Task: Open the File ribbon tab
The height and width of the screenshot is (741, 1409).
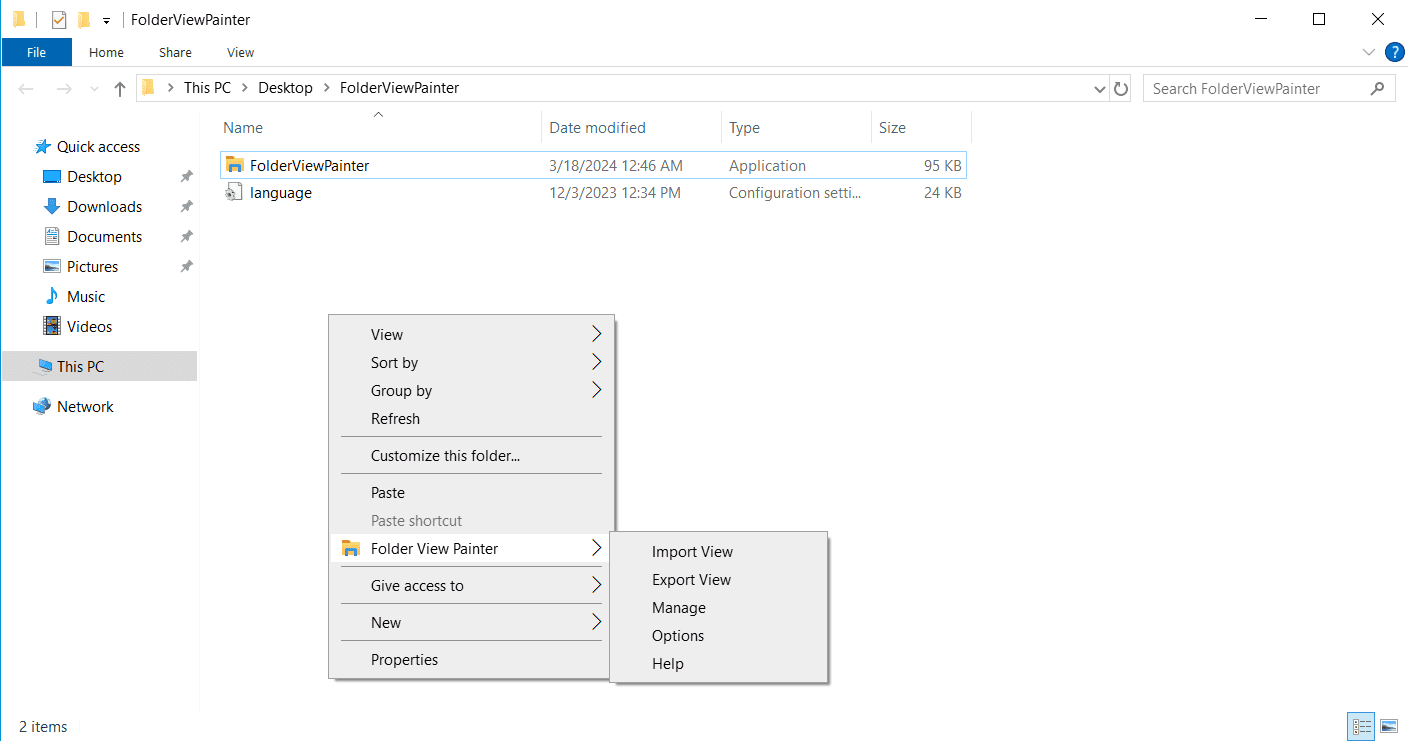Action: pos(36,52)
